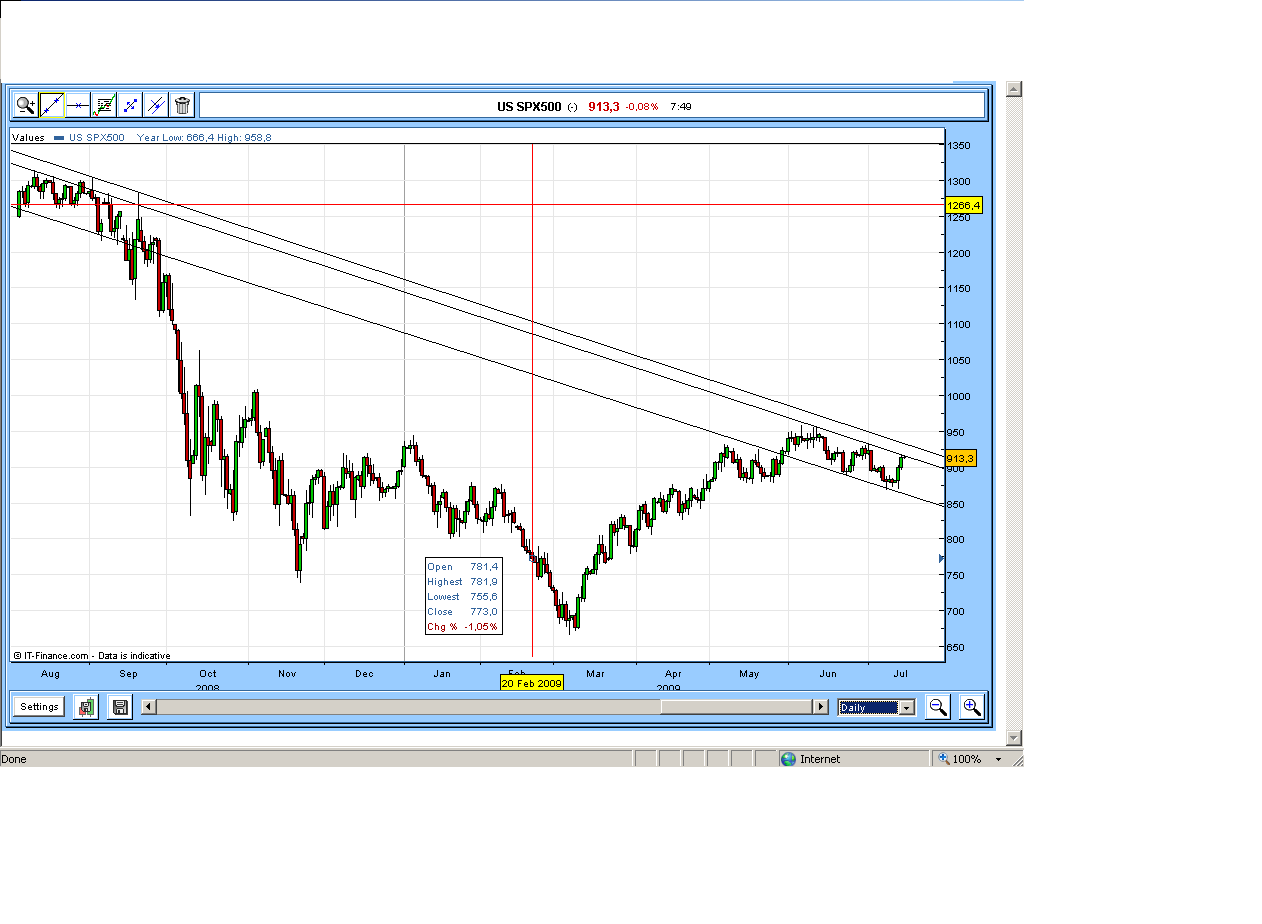
Task: Zoom in the chart with plus magnifier
Action: pyautogui.click(x=971, y=707)
